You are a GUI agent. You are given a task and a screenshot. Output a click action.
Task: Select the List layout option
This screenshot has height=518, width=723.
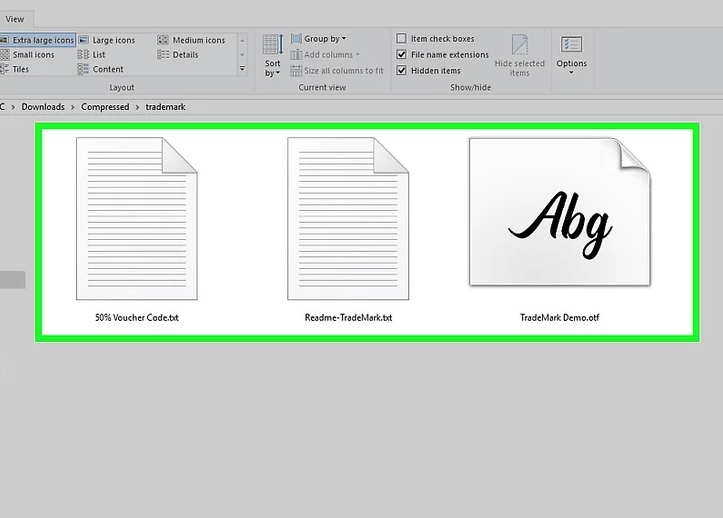point(98,55)
